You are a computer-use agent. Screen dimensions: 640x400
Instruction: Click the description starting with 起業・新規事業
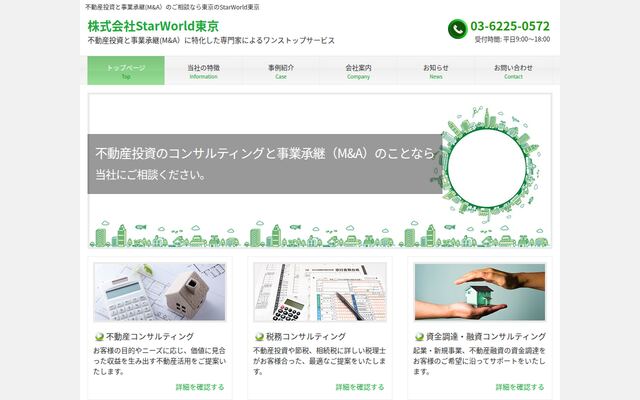(x=480, y=361)
